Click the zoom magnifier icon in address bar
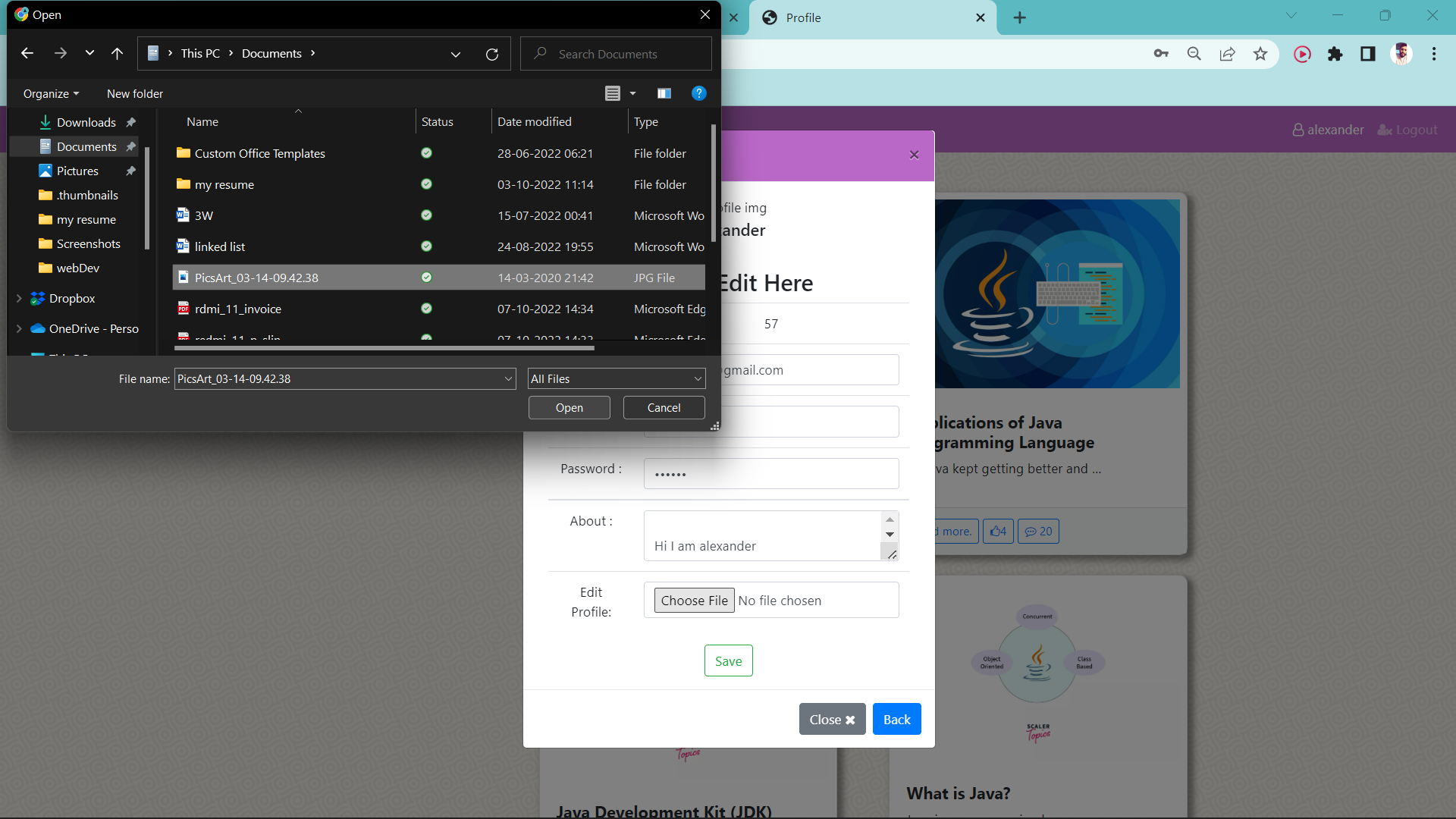The height and width of the screenshot is (819, 1456). (x=1194, y=54)
